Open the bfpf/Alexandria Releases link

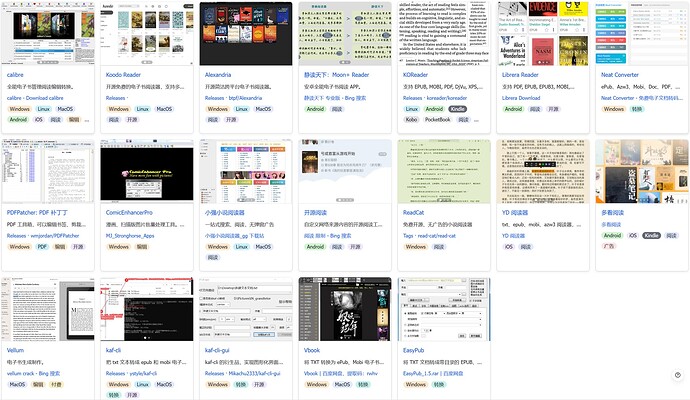pos(233,98)
